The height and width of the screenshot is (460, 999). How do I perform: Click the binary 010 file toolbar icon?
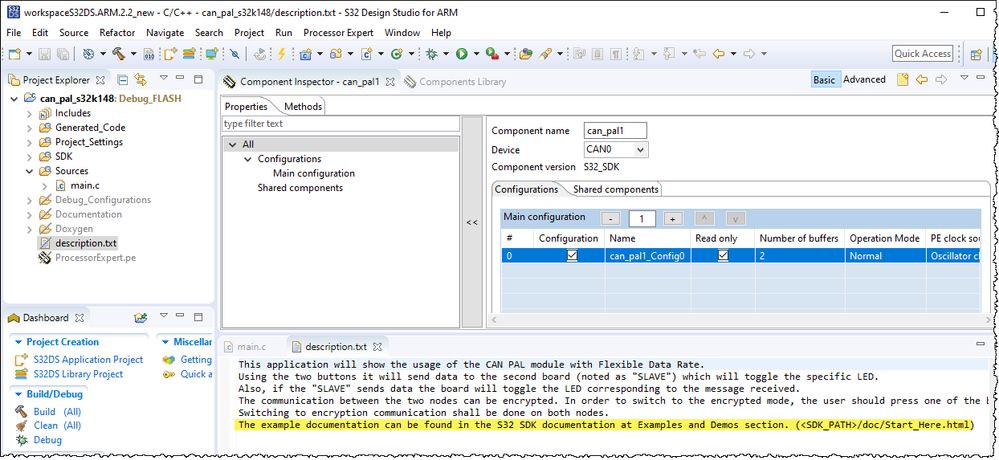coord(148,54)
